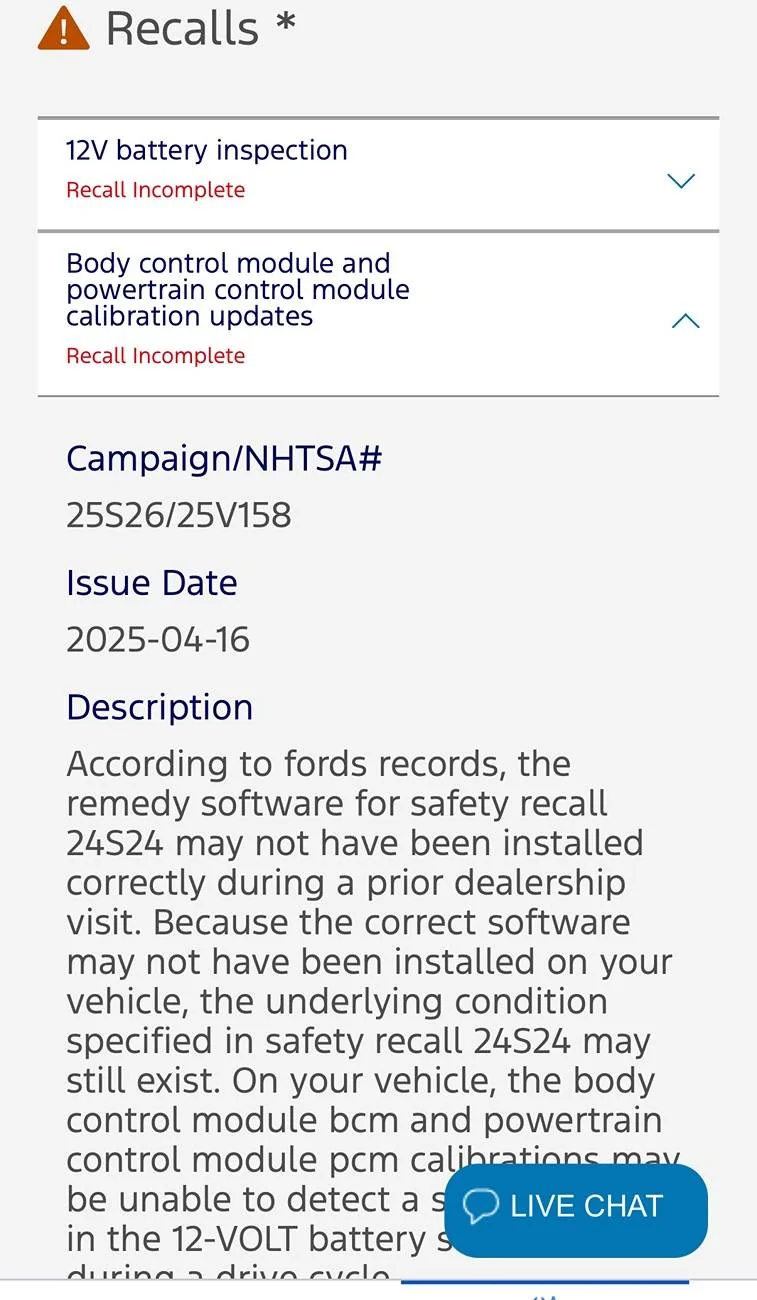Click the Issue Date label

[152, 583]
